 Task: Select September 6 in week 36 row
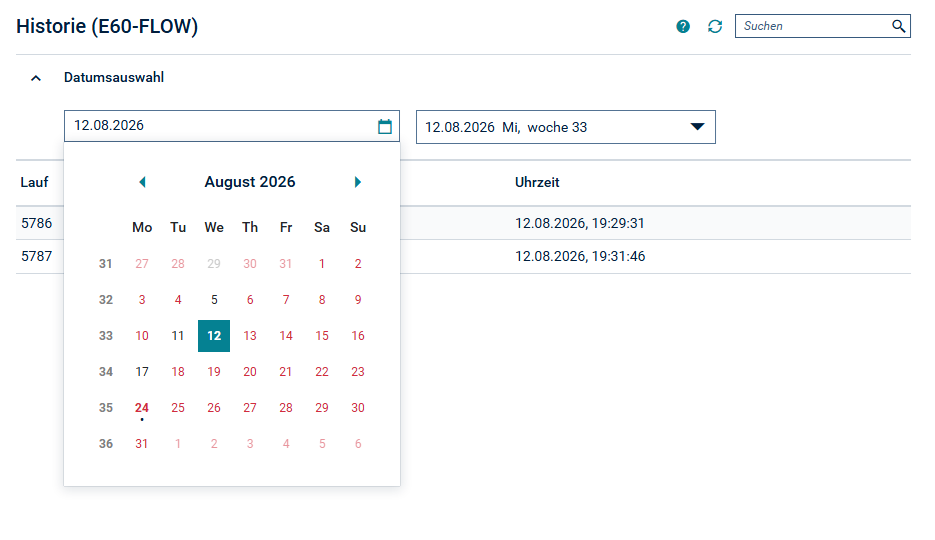click(358, 444)
